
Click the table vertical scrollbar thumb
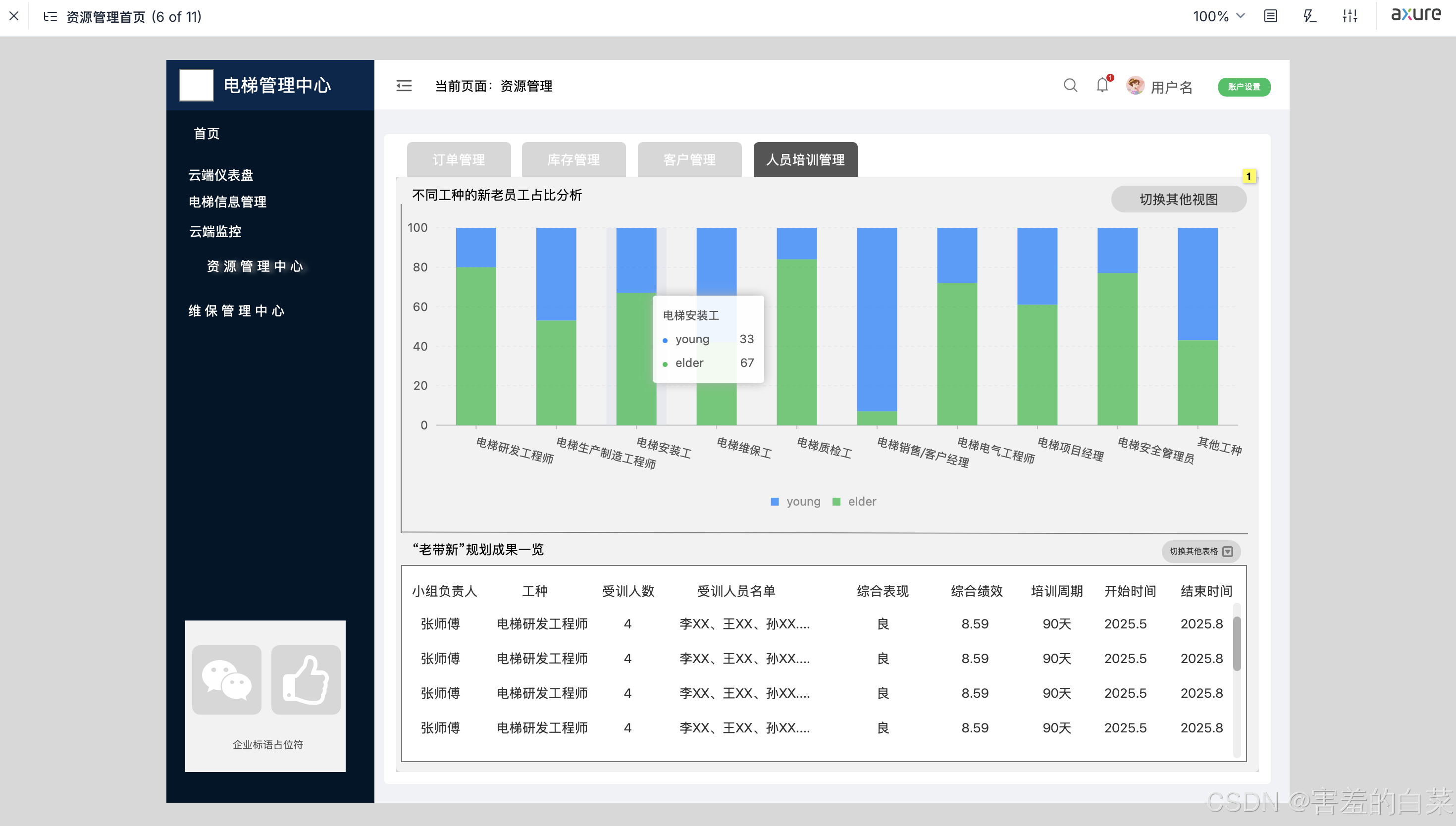1237,643
